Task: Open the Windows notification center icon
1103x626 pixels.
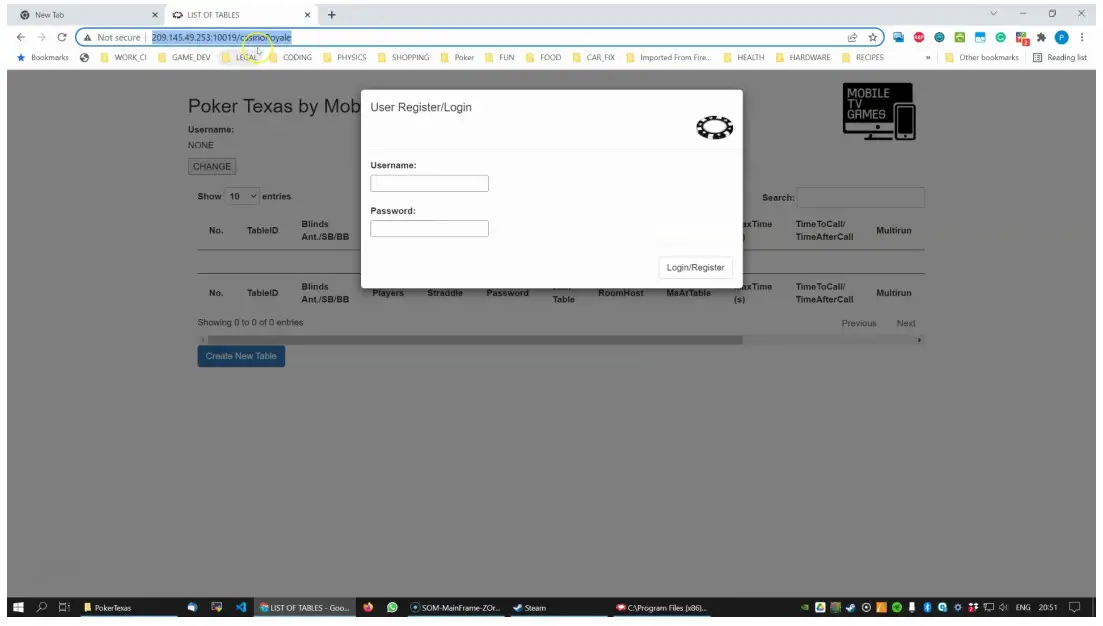Action: click(x=1074, y=607)
